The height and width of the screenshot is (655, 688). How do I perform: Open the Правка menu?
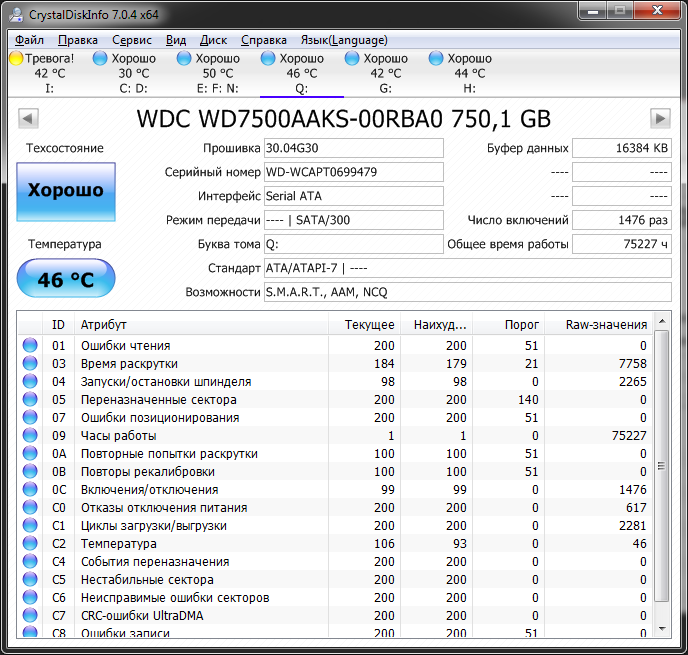click(78, 40)
